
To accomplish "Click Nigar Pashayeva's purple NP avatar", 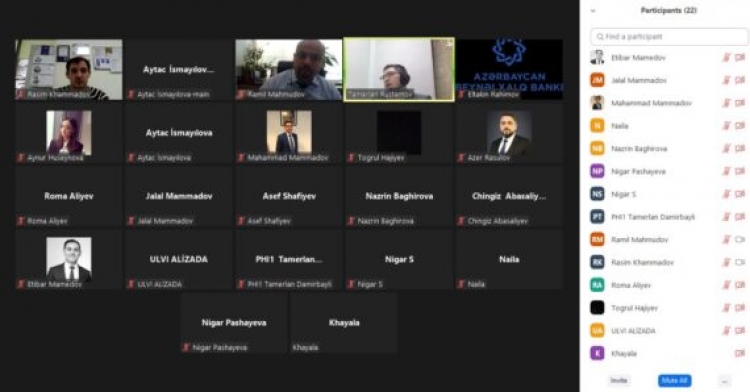I will (x=597, y=171).
